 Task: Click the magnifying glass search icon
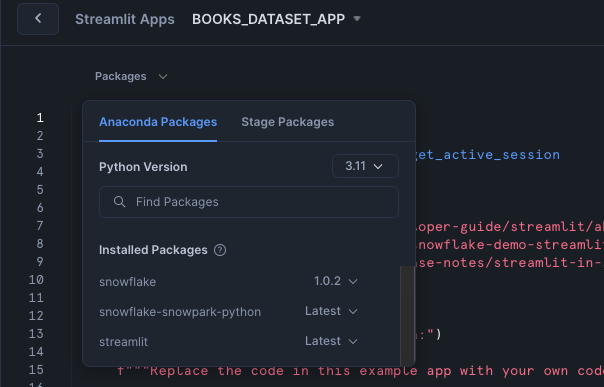click(x=119, y=202)
